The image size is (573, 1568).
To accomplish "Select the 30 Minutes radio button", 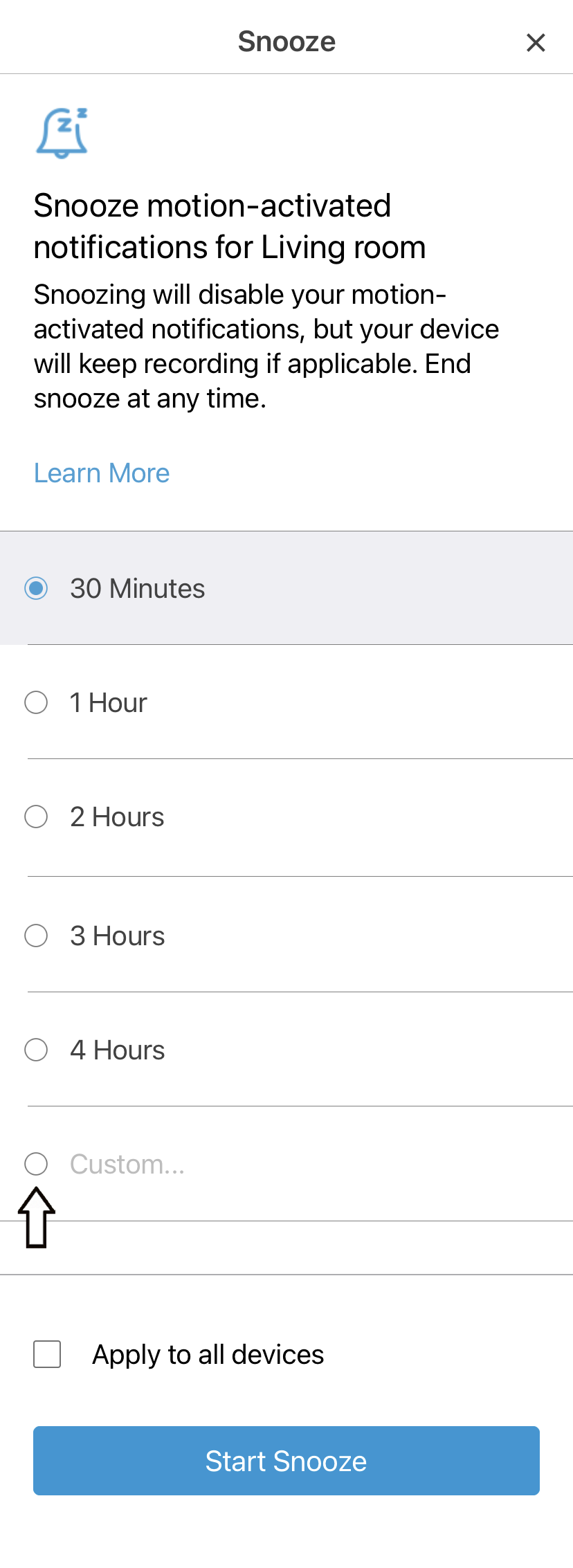I will click(36, 588).
